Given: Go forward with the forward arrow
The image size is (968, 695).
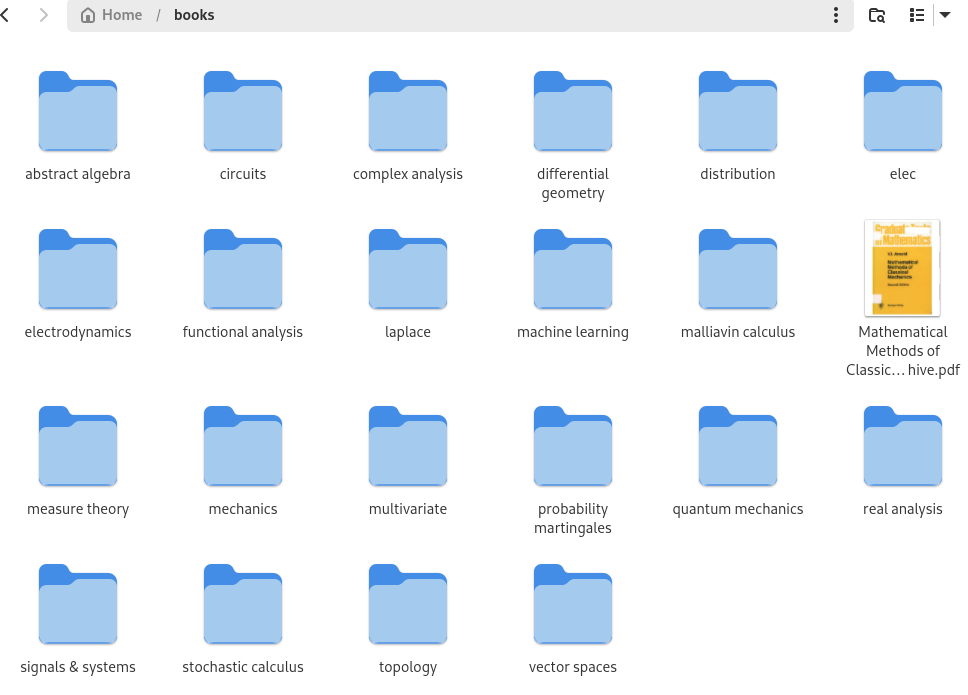Looking at the screenshot, I should [x=43, y=15].
